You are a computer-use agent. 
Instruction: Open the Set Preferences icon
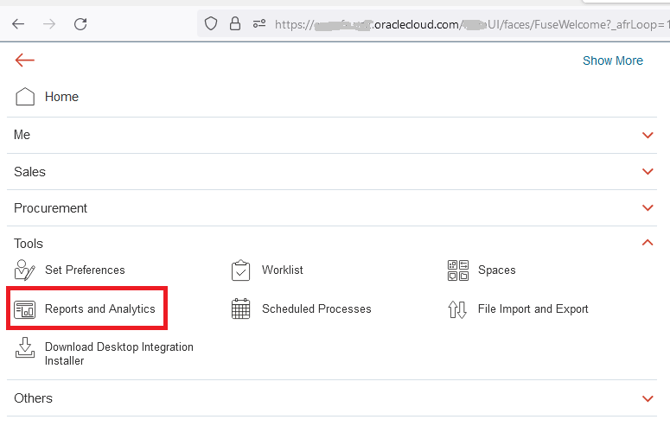[26, 270]
